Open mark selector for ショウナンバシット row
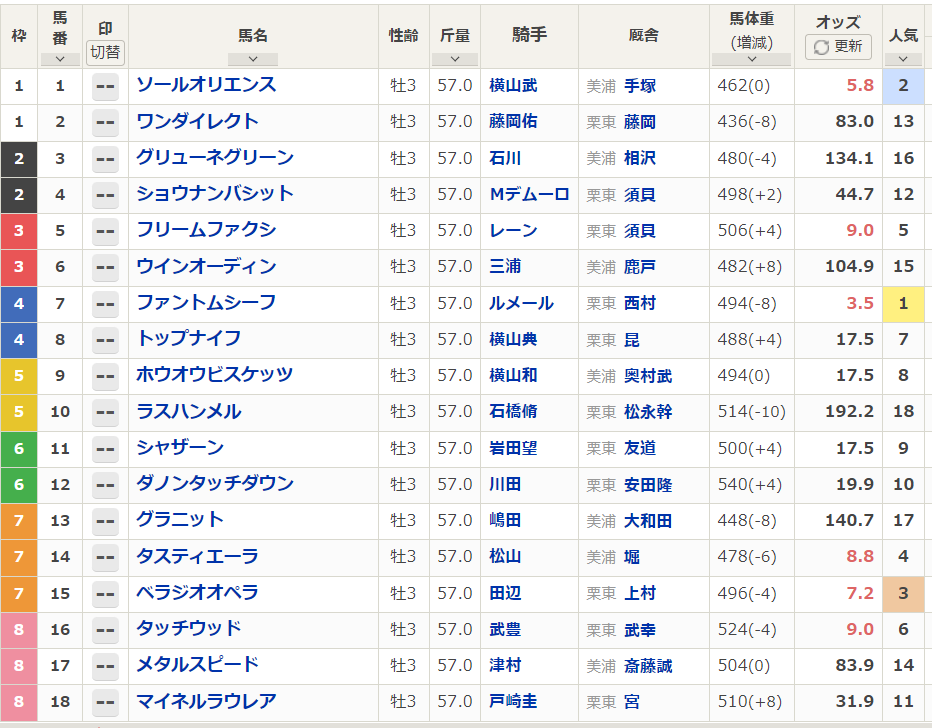This screenshot has width=932, height=728. [105, 196]
